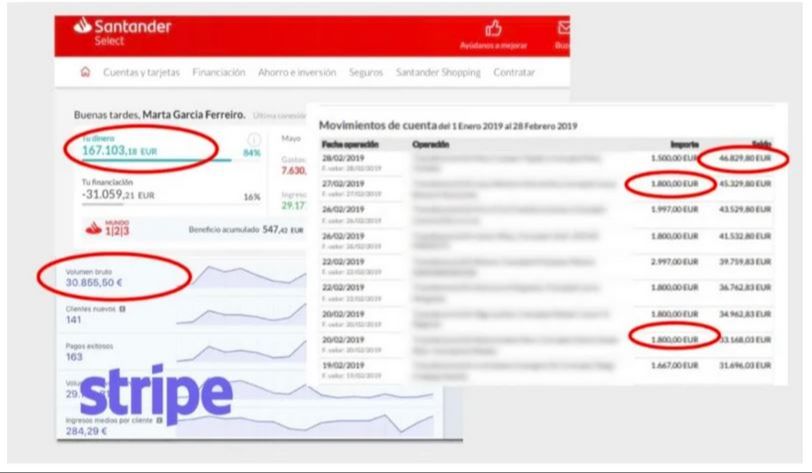This screenshot has width=812, height=473.
Task: Click the teal progress bar under Tu dinero
Action: pos(157,160)
